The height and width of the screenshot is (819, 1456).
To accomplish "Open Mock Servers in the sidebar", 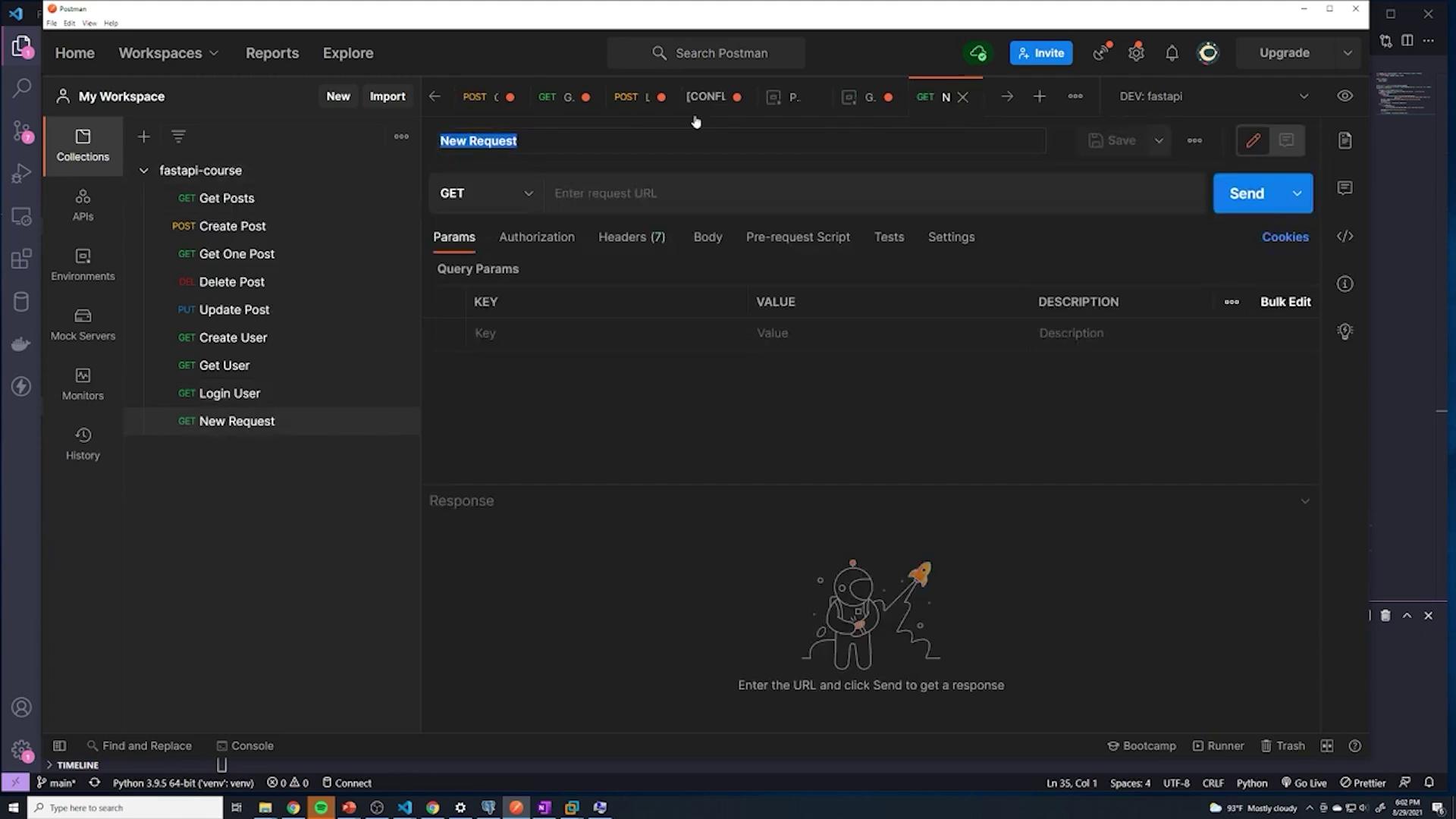I will (83, 324).
